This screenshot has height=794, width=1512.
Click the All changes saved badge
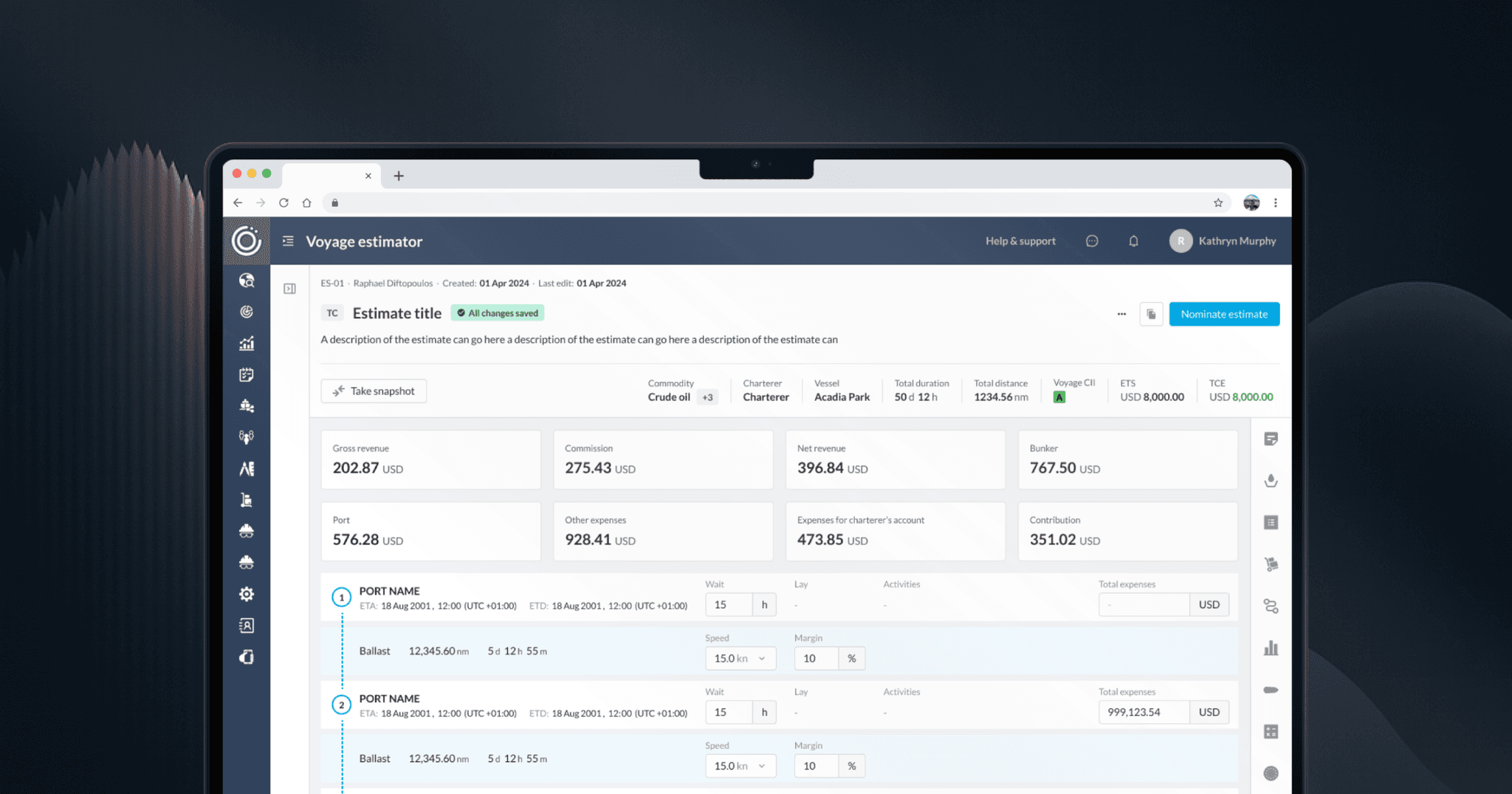(498, 313)
